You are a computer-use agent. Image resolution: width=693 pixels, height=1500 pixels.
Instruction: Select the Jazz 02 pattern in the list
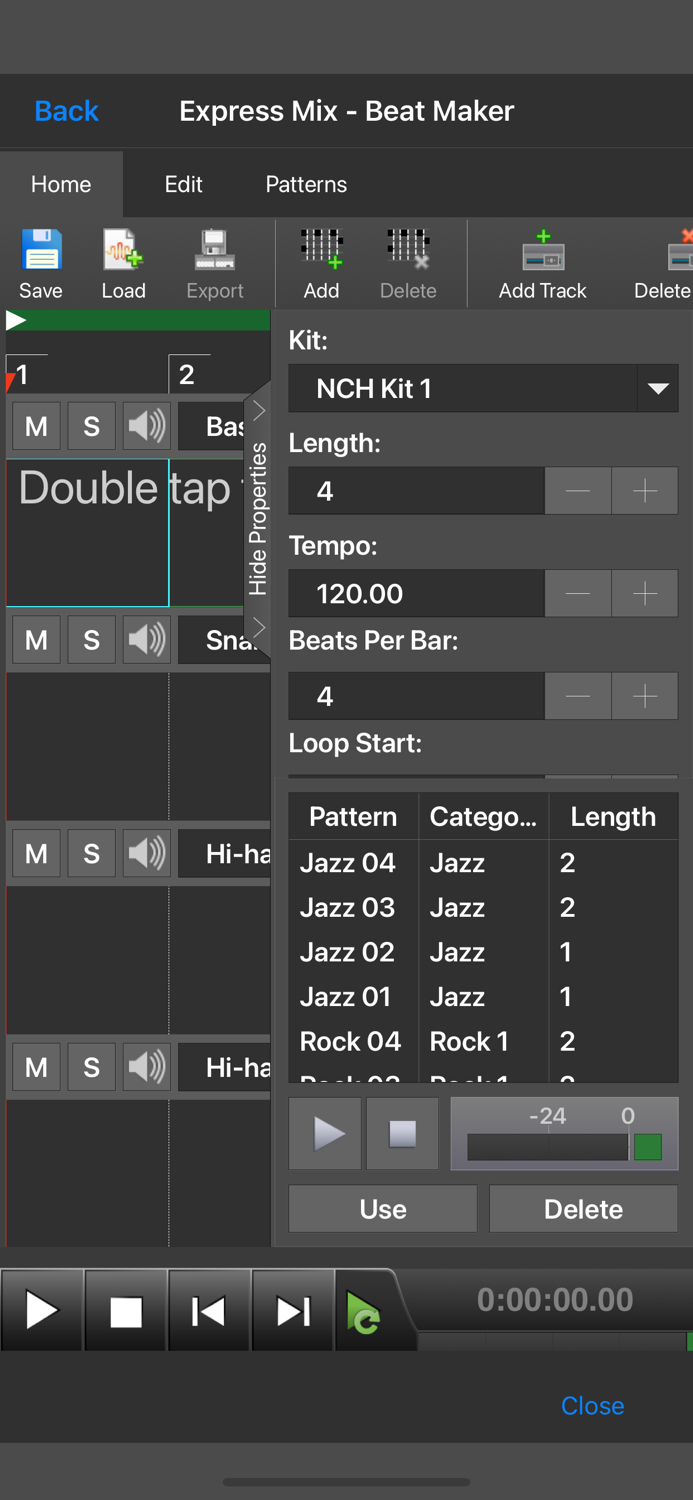(349, 951)
